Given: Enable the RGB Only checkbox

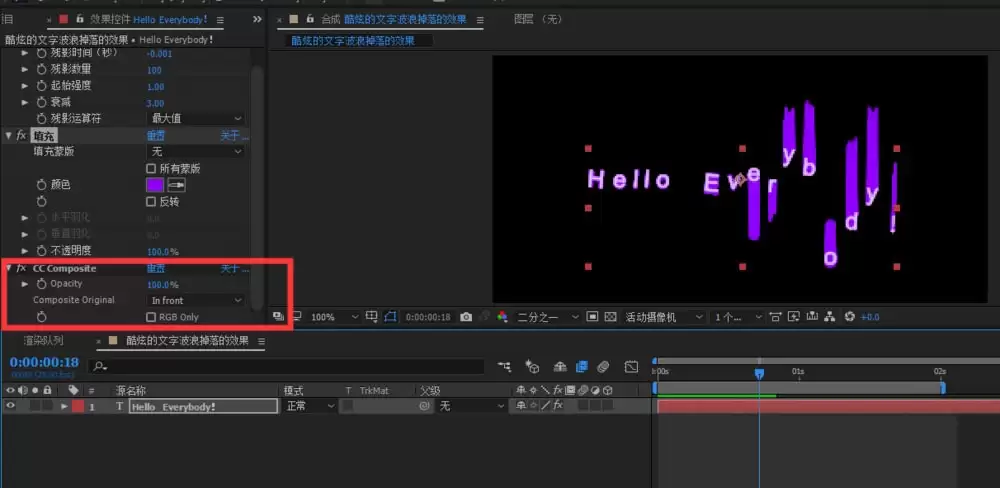Looking at the screenshot, I should pos(151,317).
